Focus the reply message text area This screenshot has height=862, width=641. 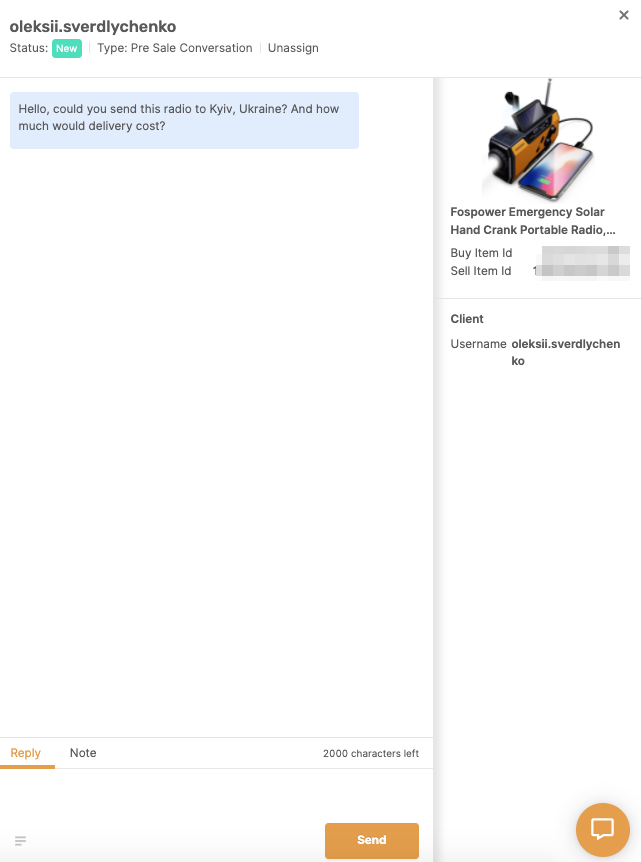pos(216,794)
